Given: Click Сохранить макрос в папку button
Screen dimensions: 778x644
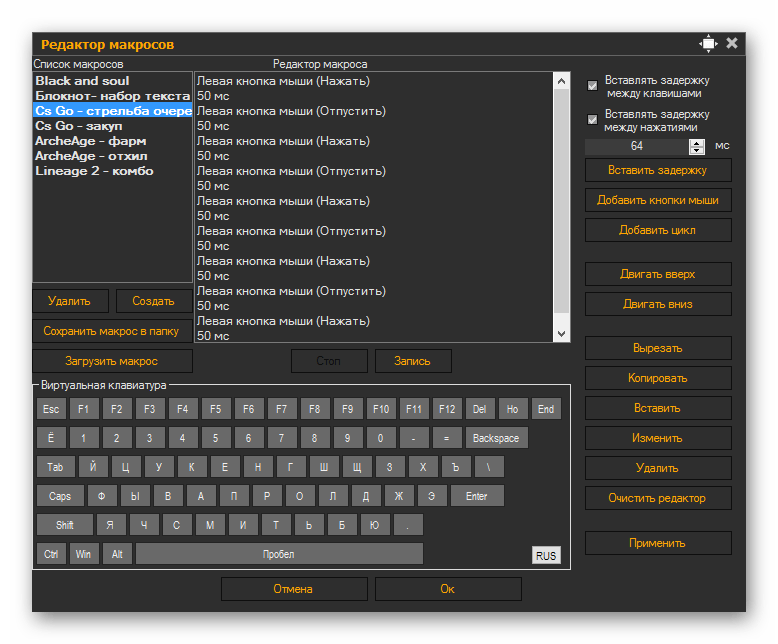Looking at the screenshot, I should 112,331.
